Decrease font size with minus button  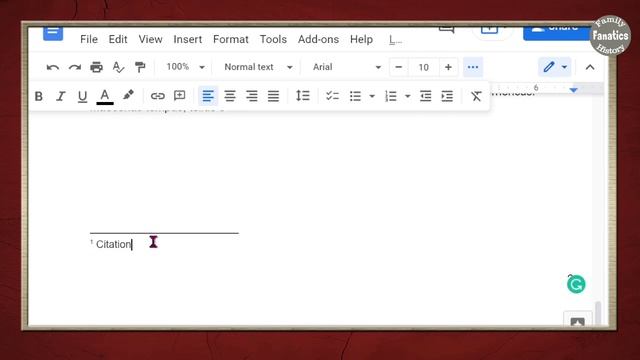point(399,67)
